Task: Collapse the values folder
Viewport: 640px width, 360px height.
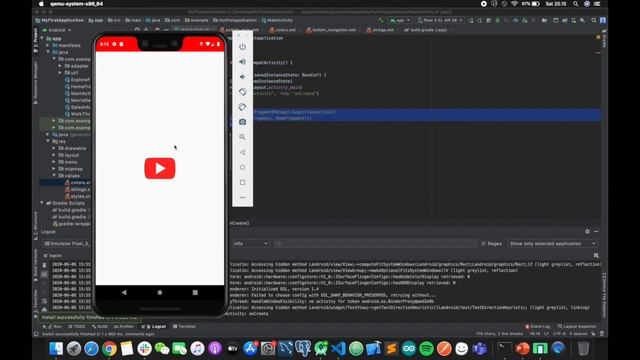Action: tap(54, 176)
